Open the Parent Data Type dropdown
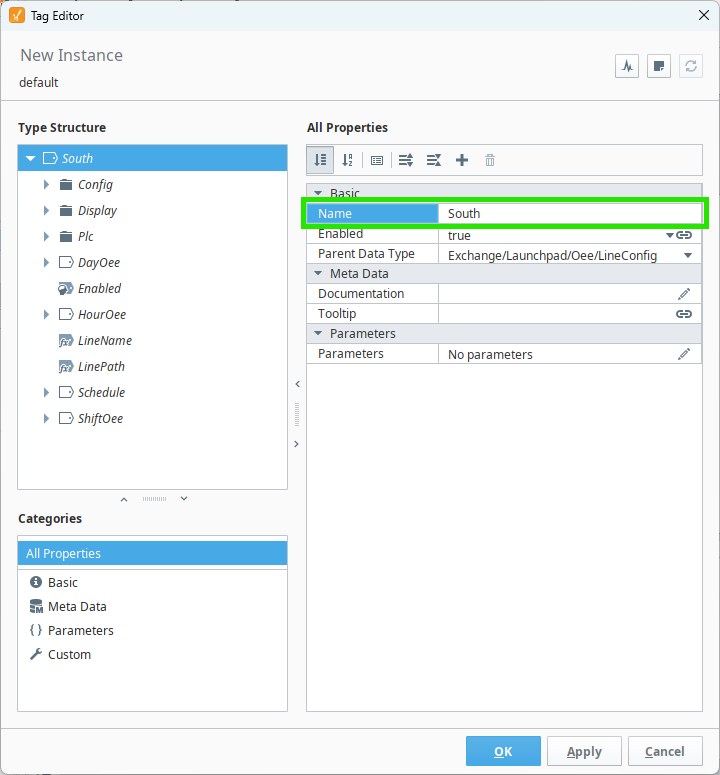The height and width of the screenshot is (775, 720). click(x=688, y=256)
